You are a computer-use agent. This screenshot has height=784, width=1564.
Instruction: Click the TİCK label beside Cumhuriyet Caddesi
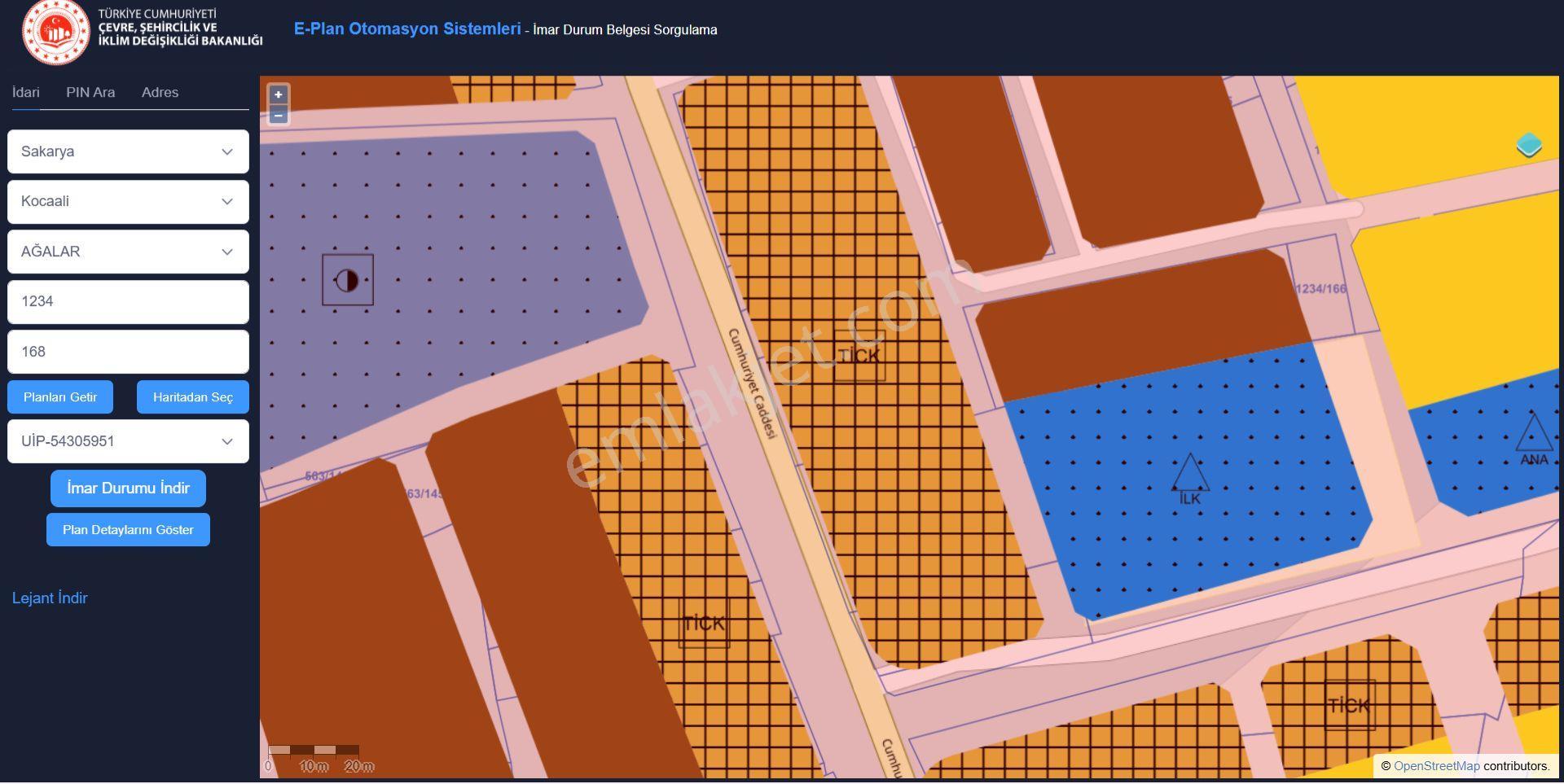(x=859, y=356)
